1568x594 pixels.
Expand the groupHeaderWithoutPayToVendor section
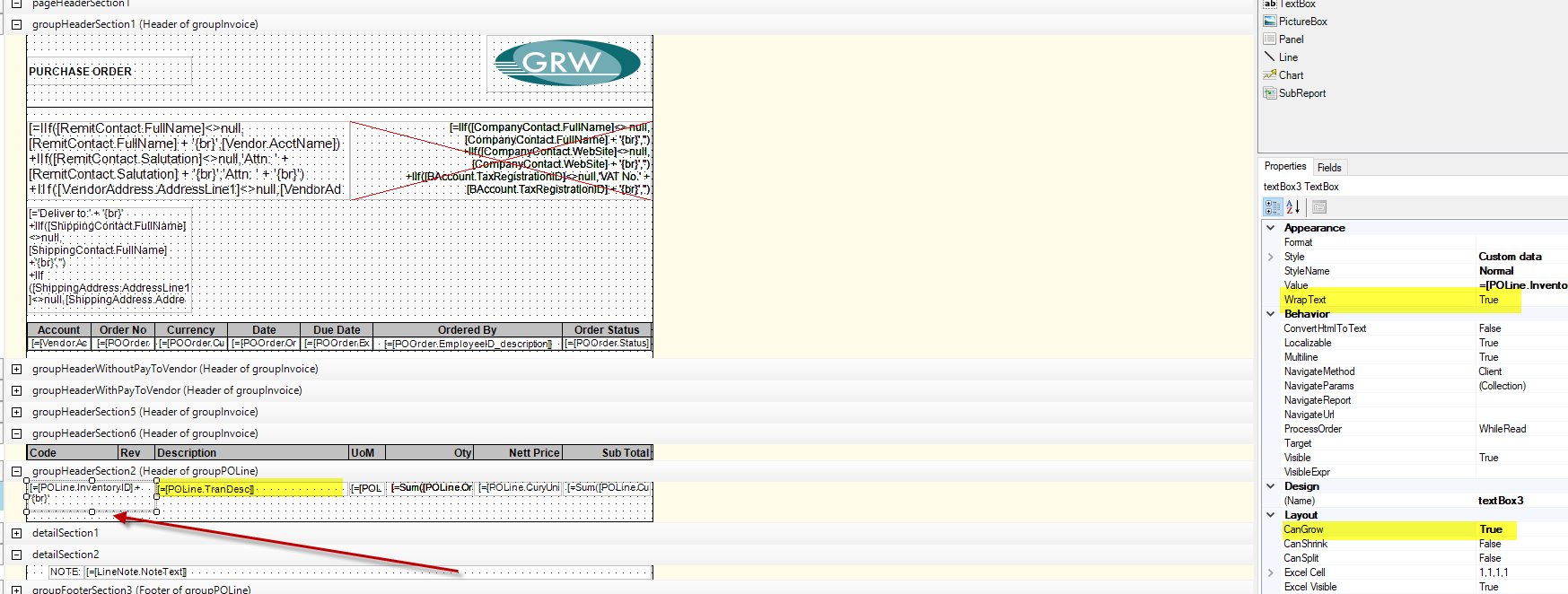pyautogui.click(x=16, y=369)
